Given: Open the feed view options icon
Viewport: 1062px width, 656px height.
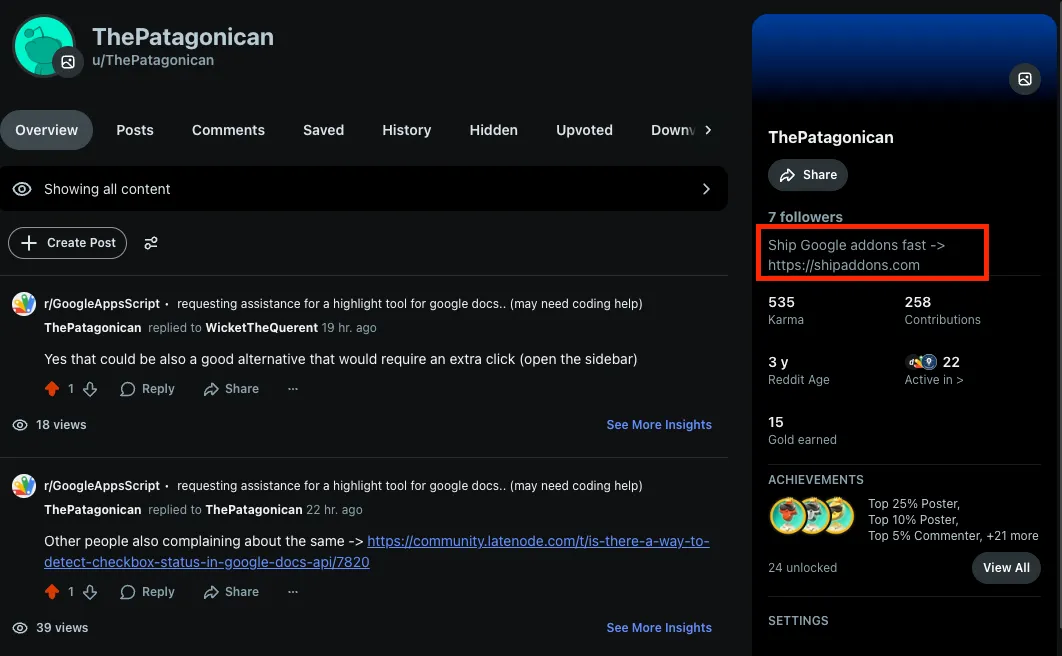Looking at the screenshot, I should [x=151, y=243].
